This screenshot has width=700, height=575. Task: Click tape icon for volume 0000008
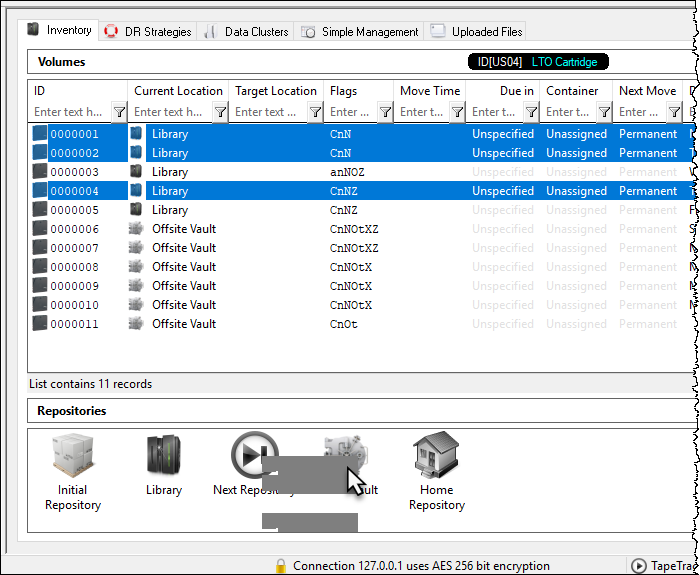(40, 267)
